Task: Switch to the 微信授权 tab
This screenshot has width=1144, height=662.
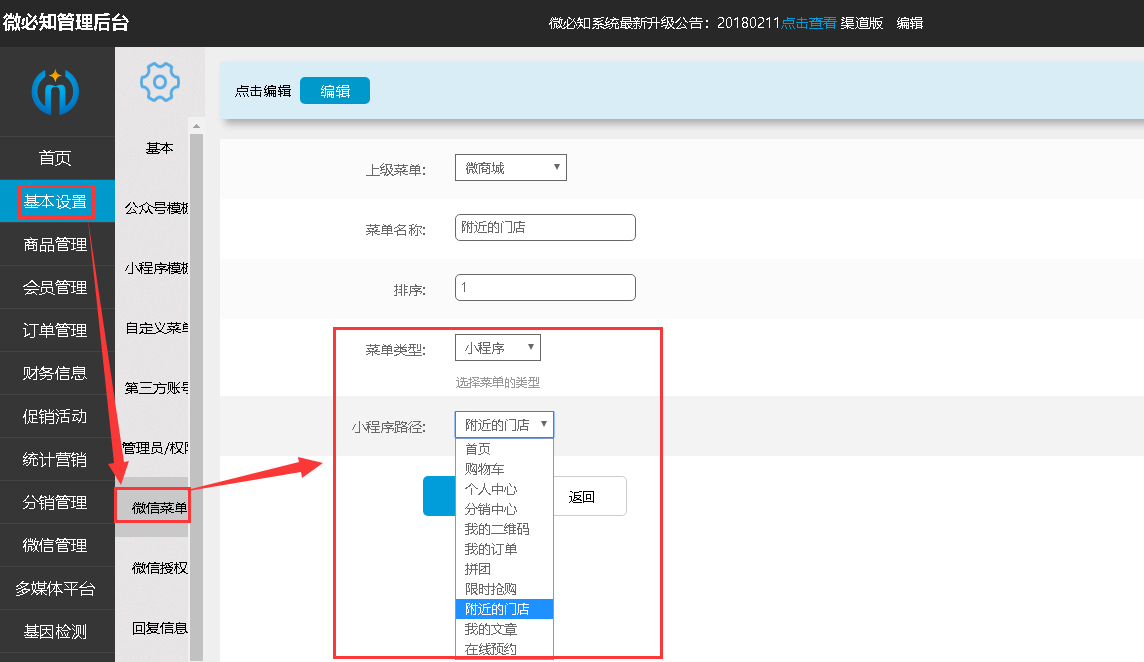Action: pos(159,566)
